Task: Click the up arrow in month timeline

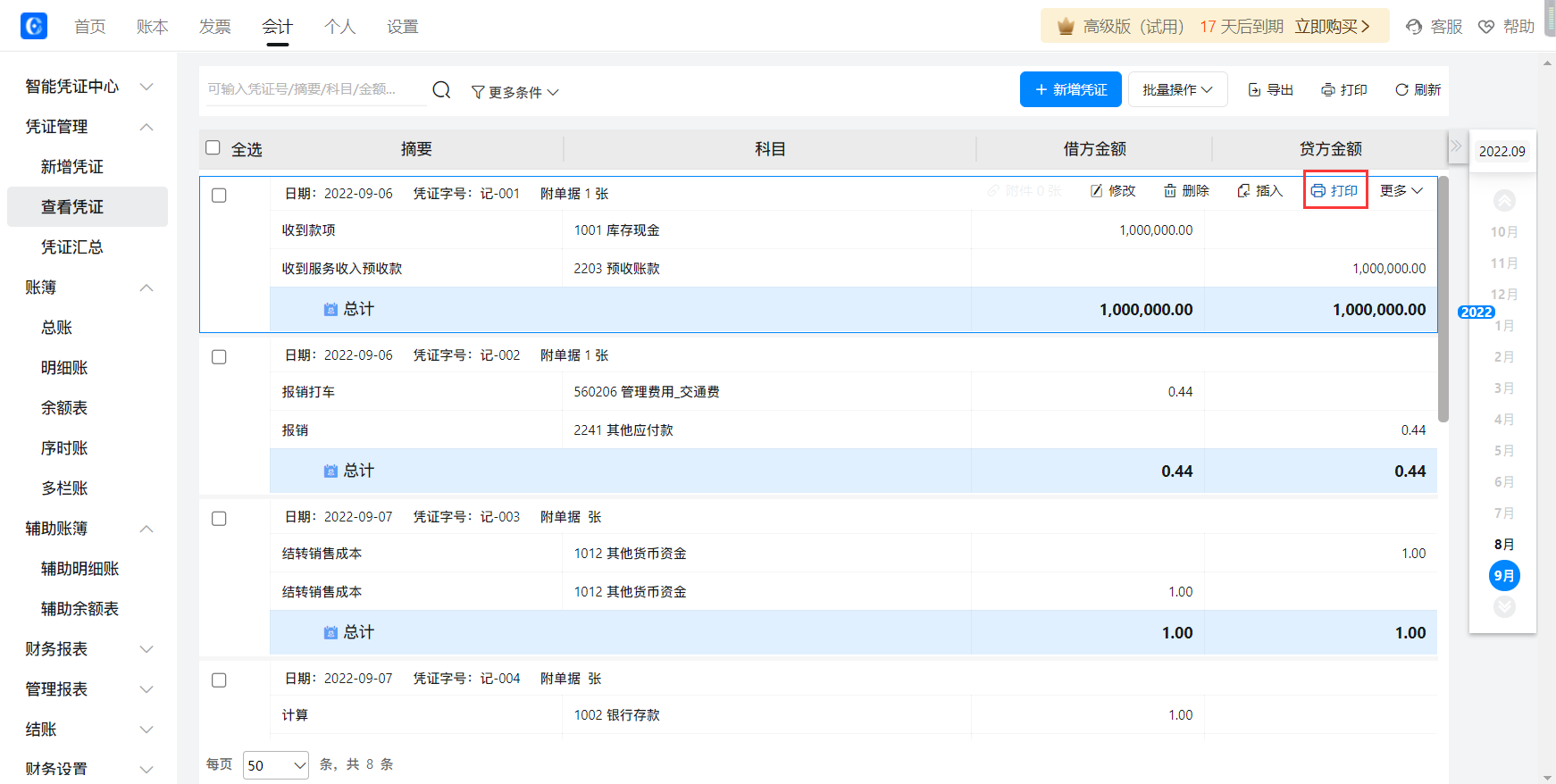Action: point(1504,200)
